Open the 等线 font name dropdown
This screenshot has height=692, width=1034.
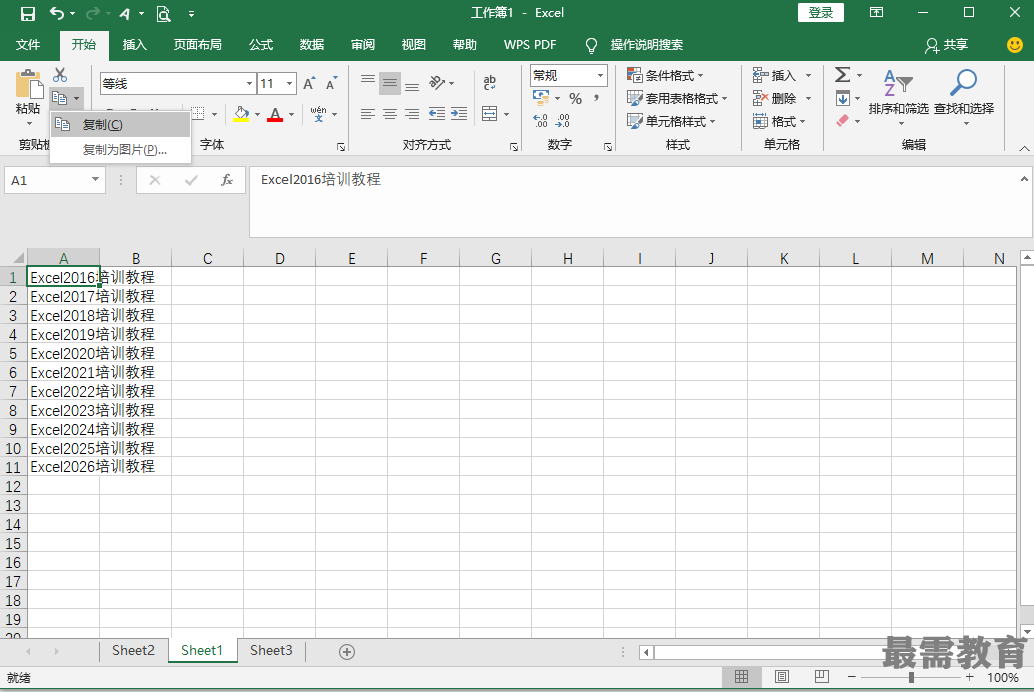(x=249, y=84)
